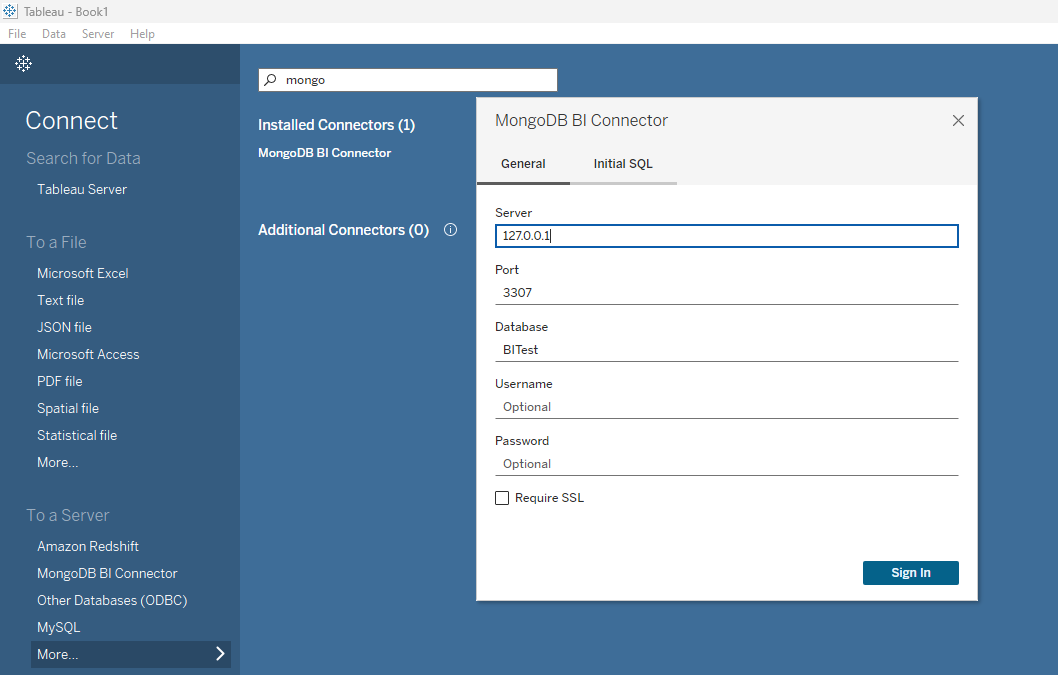
Task: Choose Microsoft Access connection
Action: pos(88,354)
